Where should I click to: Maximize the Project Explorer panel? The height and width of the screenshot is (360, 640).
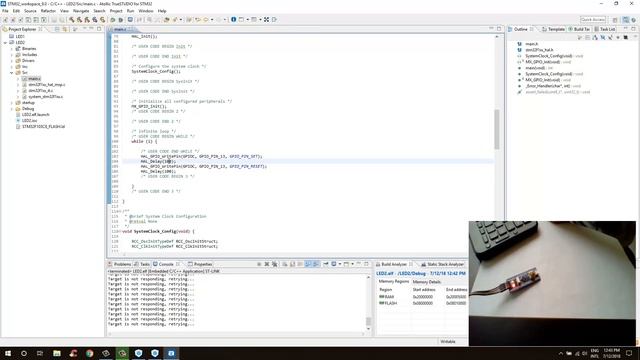[99, 29]
